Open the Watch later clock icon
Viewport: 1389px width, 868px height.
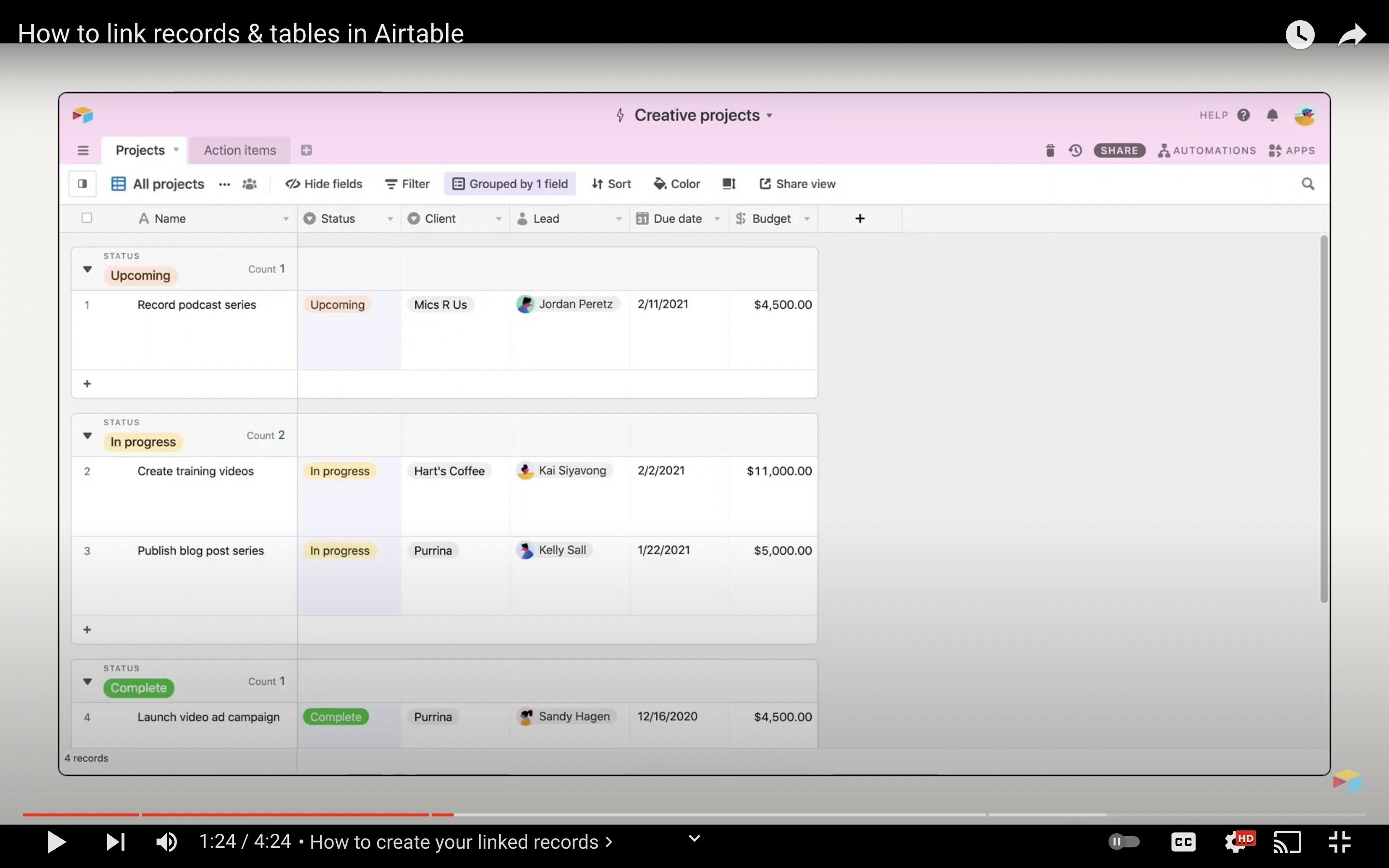coord(1299,34)
